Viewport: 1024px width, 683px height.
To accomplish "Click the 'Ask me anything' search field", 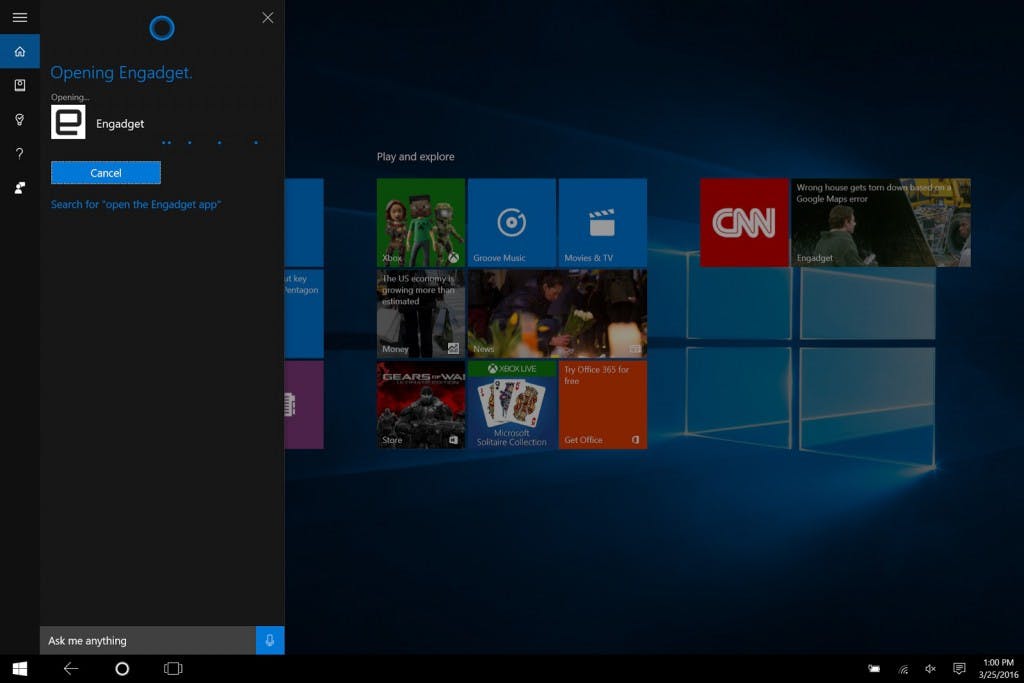I will [x=147, y=640].
